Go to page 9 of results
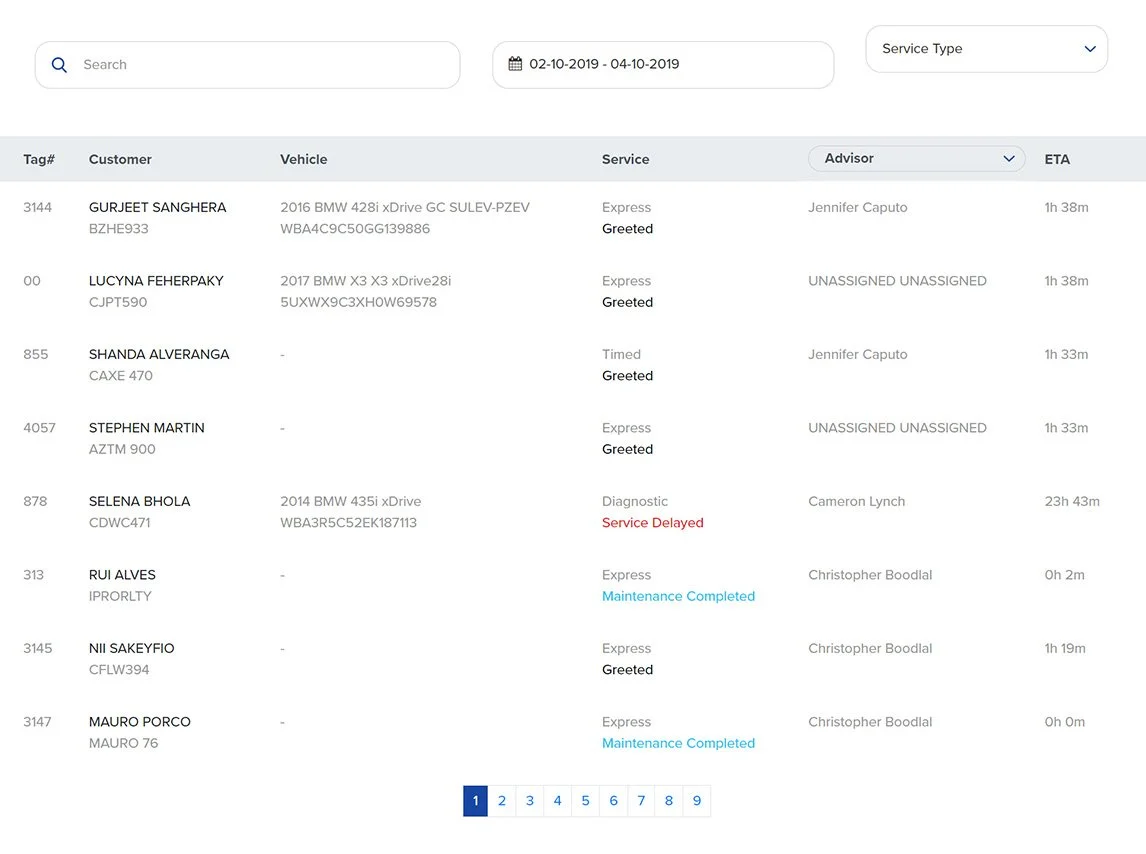 [697, 801]
